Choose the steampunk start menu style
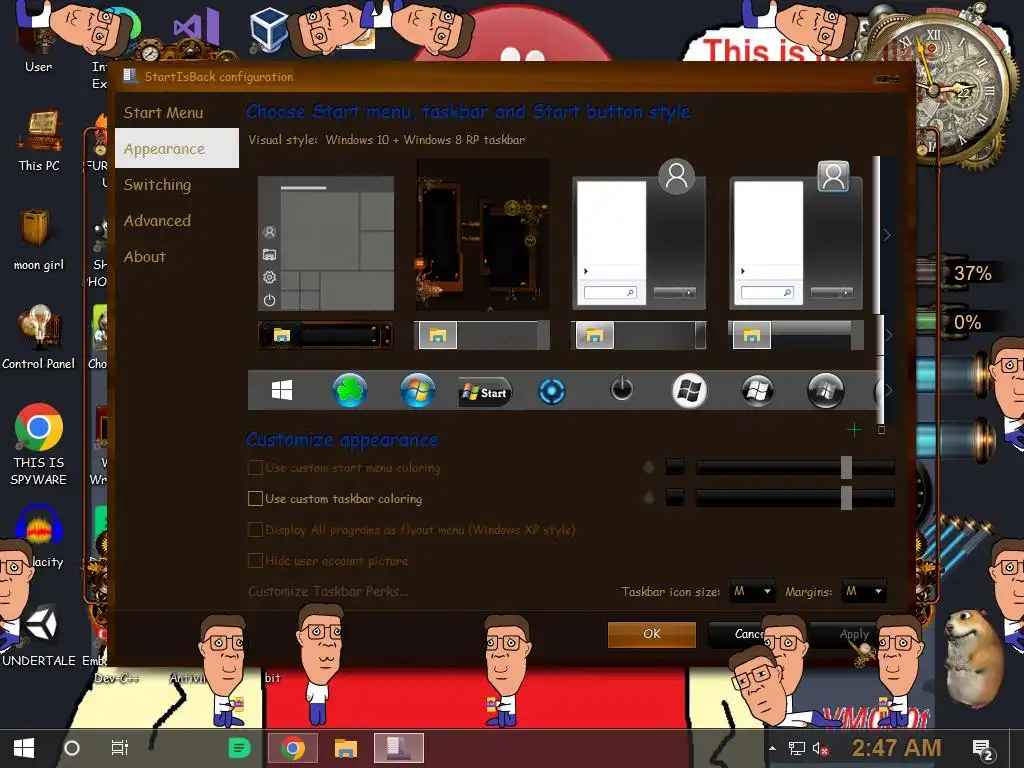 (x=482, y=236)
